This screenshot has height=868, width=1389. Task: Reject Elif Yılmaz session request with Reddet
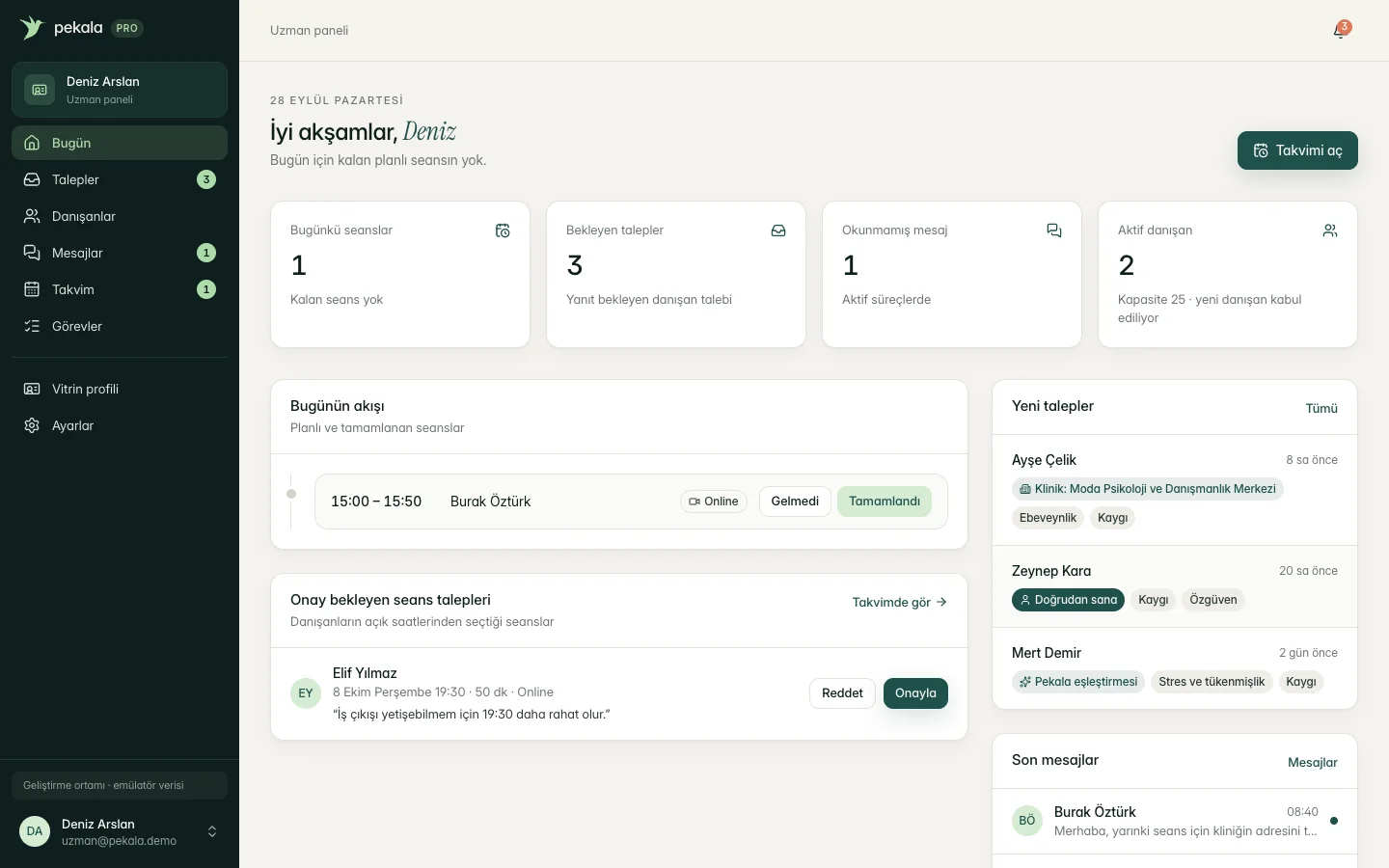pyautogui.click(x=842, y=693)
